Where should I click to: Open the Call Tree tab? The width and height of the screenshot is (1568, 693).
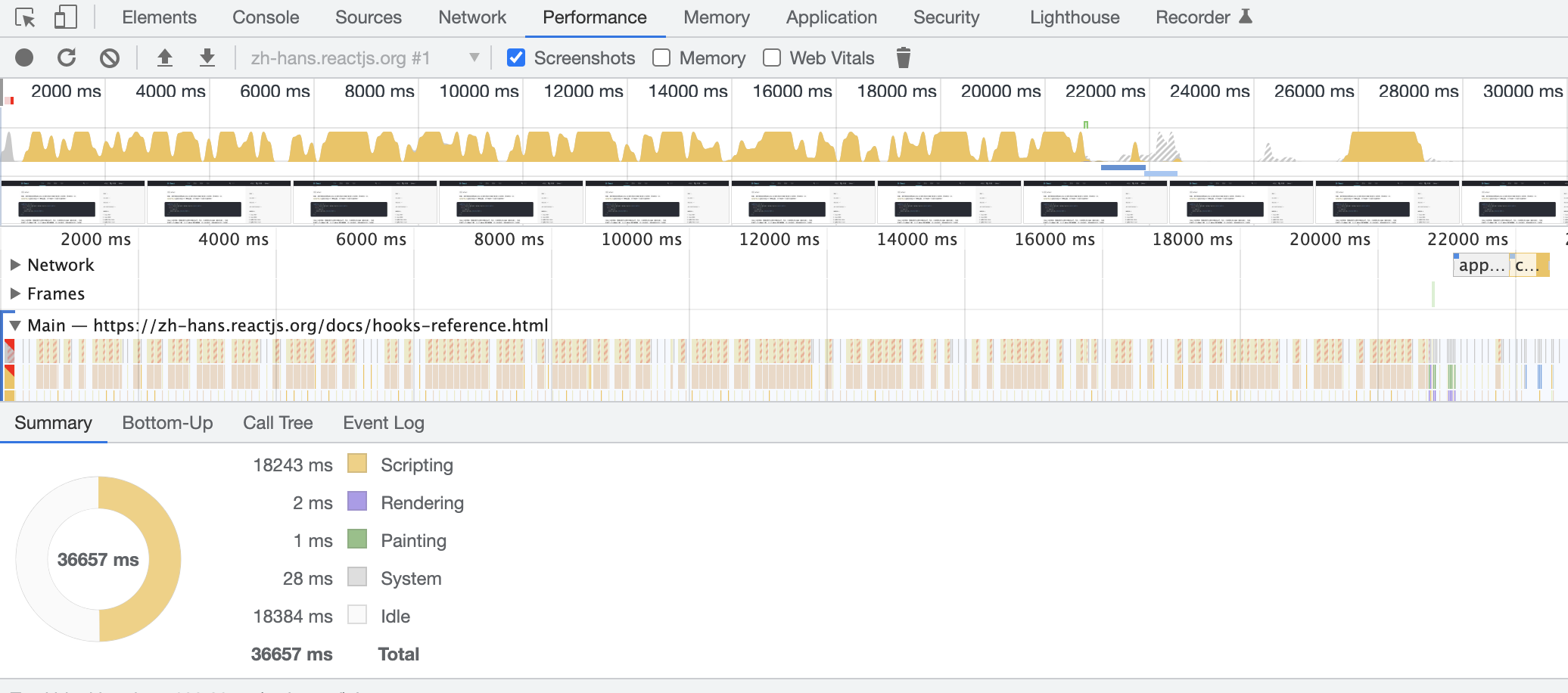pyautogui.click(x=278, y=423)
